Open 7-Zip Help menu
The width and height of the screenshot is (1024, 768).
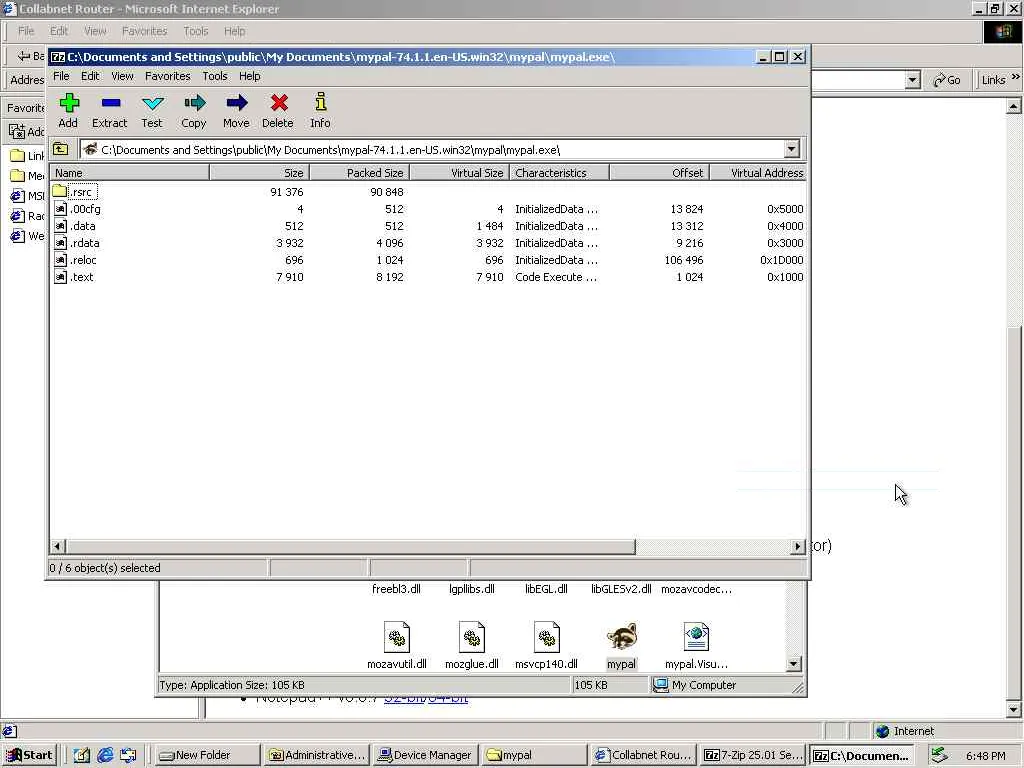point(249,76)
